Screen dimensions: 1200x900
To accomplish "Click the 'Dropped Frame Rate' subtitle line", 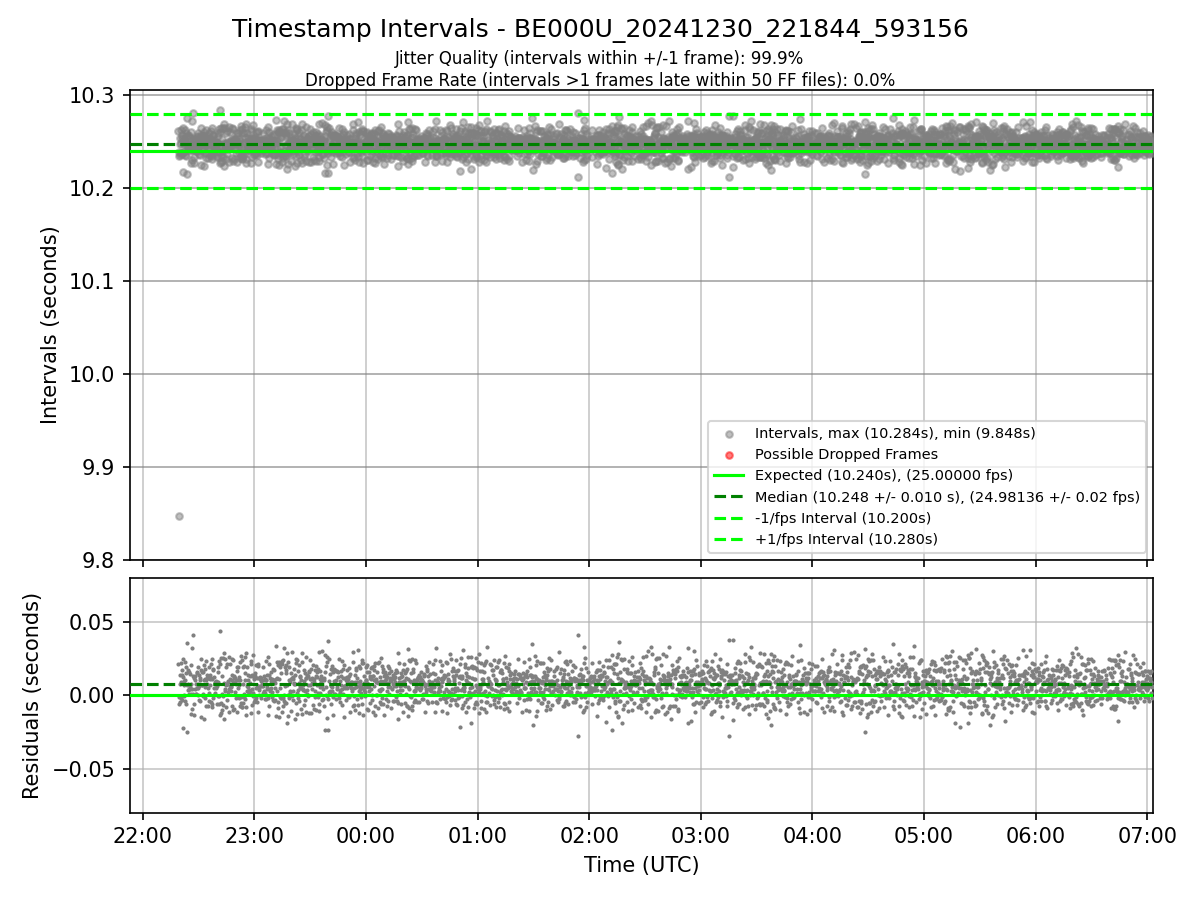I will pyautogui.click(x=600, y=79).
